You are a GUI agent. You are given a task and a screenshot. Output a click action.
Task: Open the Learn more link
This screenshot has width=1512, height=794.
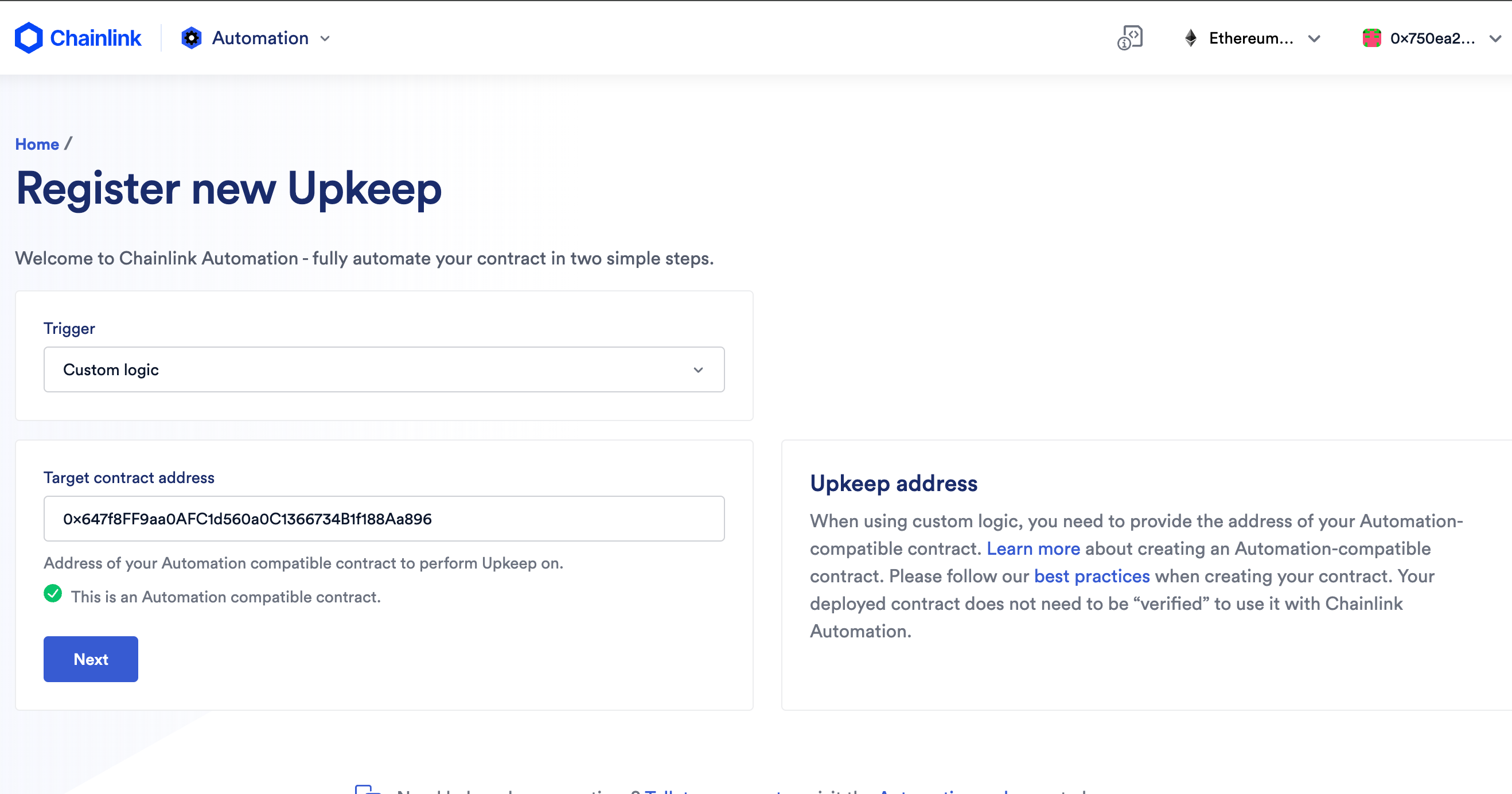pyautogui.click(x=1033, y=548)
